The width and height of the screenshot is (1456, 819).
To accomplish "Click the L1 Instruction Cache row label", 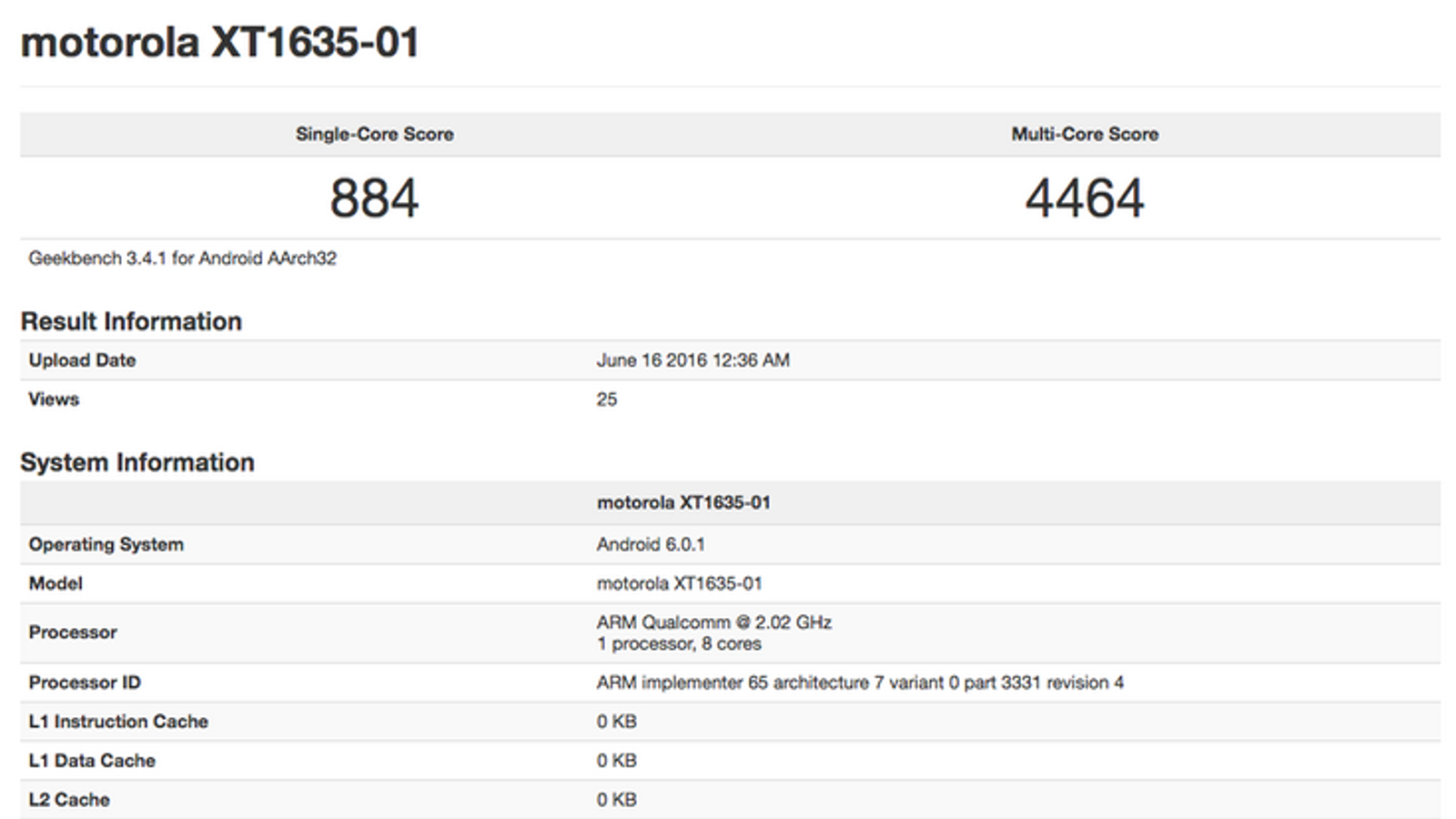I will point(118,722).
